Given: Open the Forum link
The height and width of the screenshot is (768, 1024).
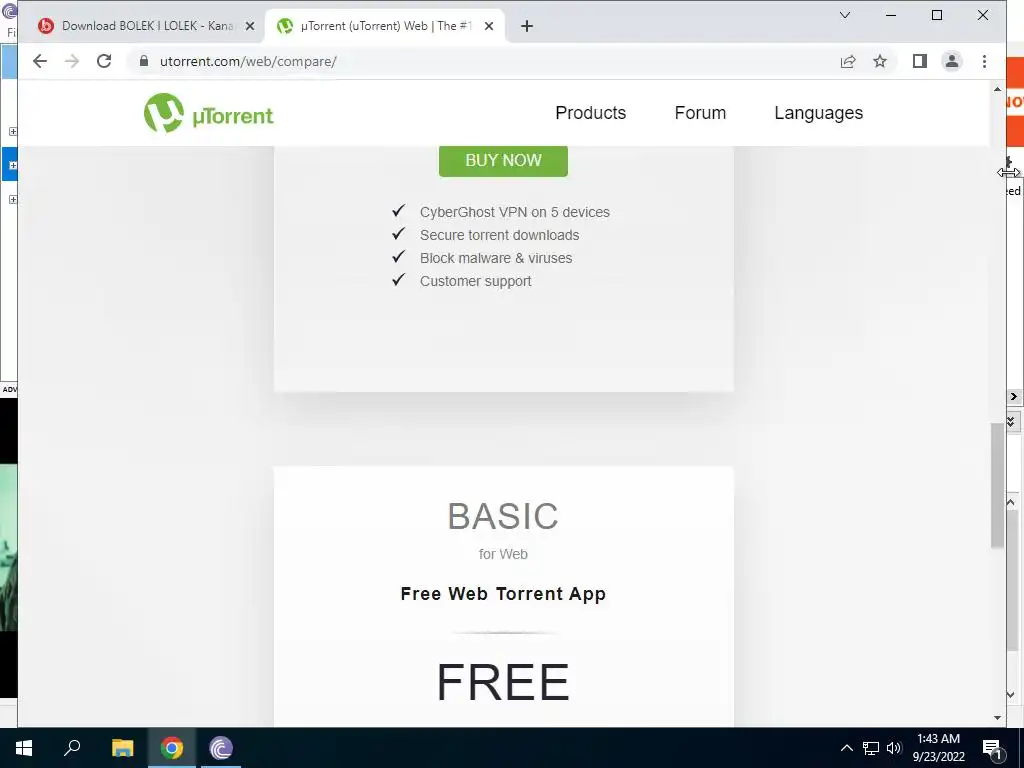Looking at the screenshot, I should tap(700, 113).
